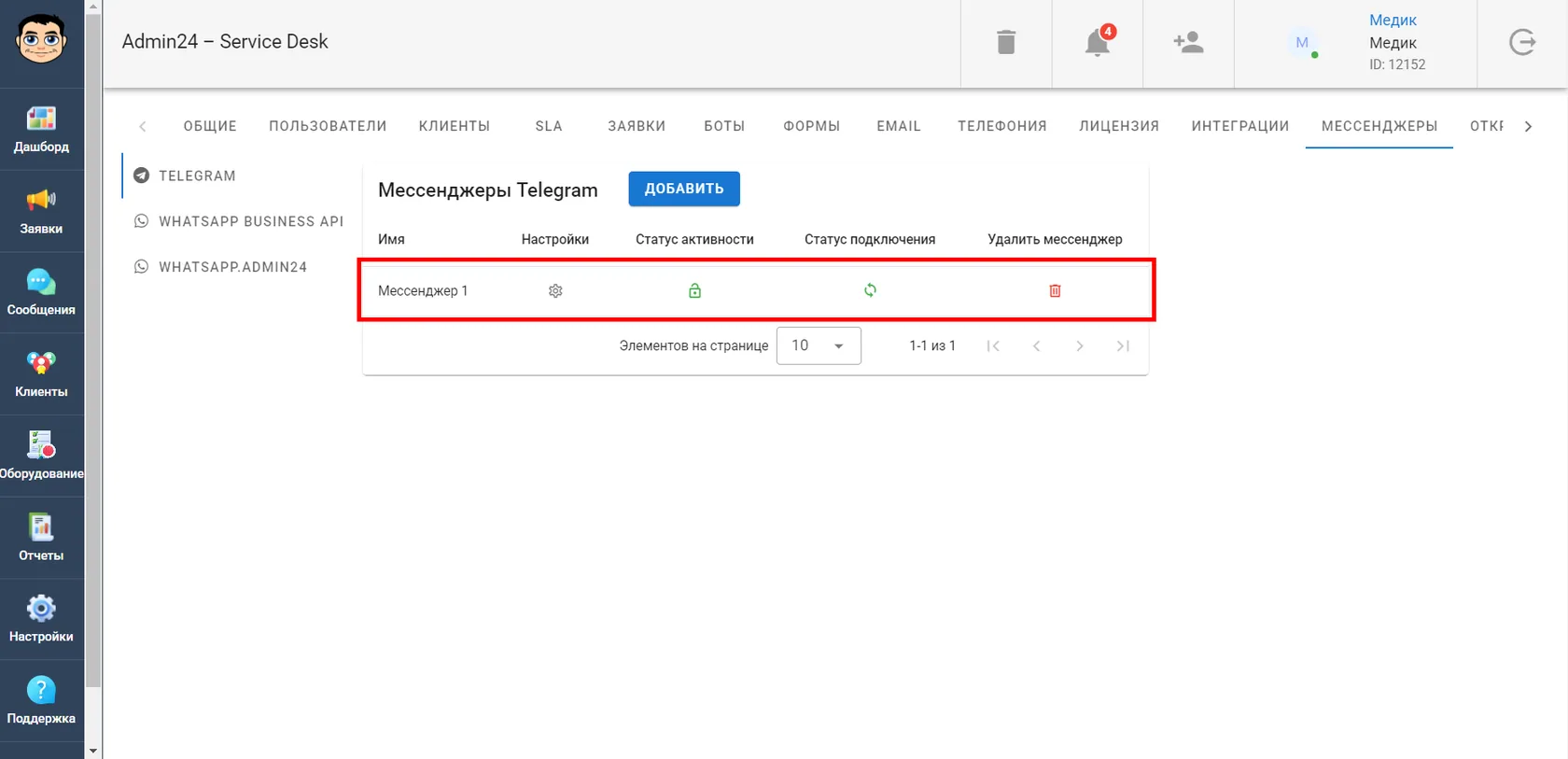
Task: Switch to the EMAIL tab
Action: tap(899, 126)
